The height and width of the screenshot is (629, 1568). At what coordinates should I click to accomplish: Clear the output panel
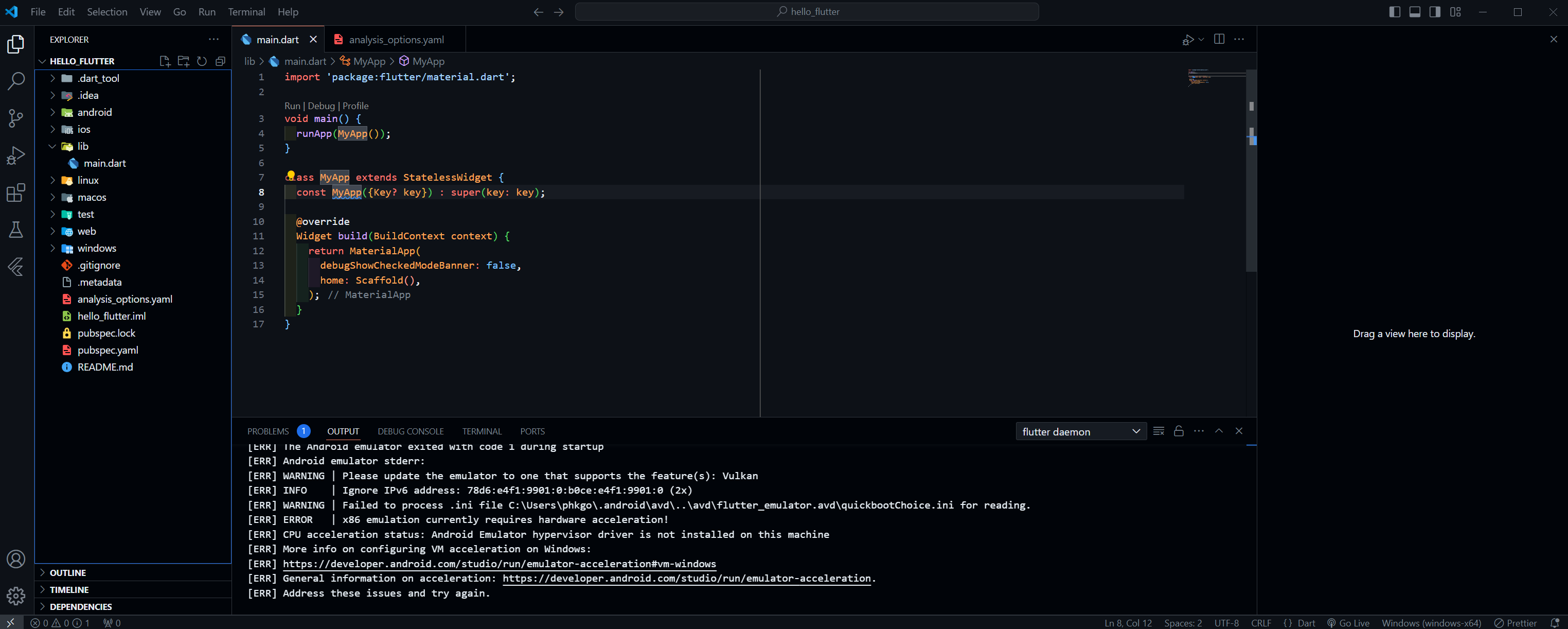point(1159,431)
